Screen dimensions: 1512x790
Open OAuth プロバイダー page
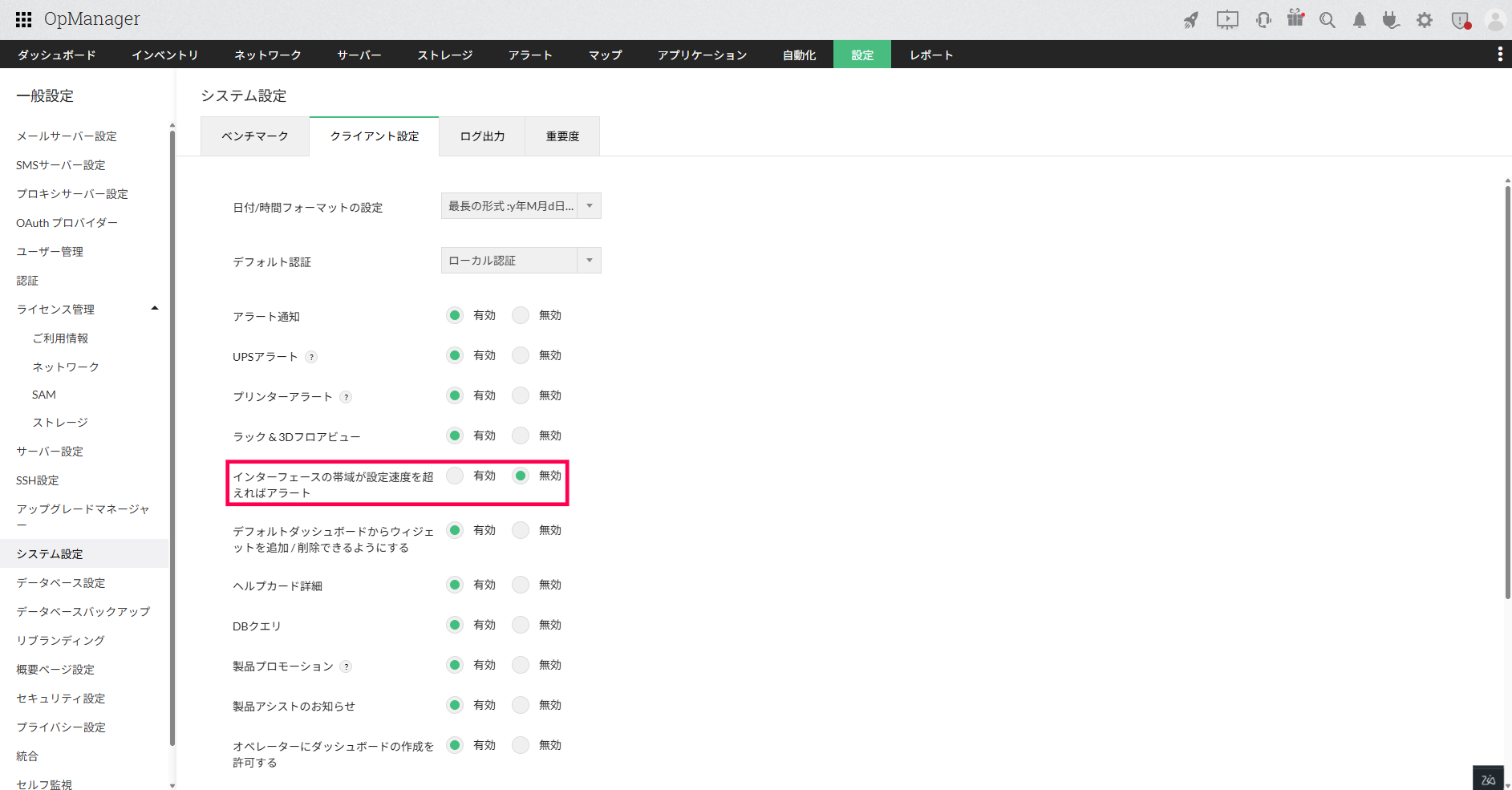click(67, 223)
